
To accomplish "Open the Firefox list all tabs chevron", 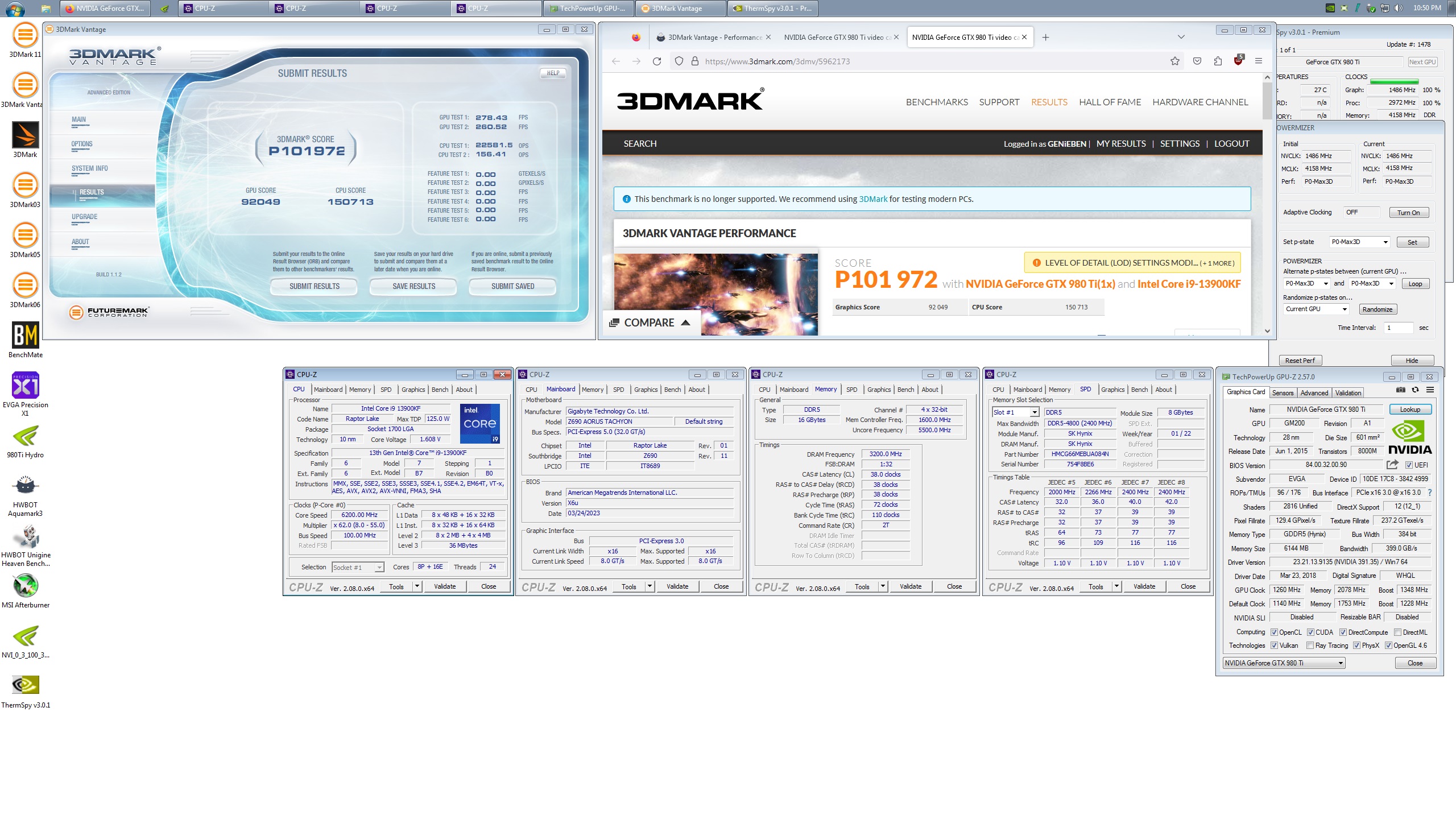I will (1181, 38).
